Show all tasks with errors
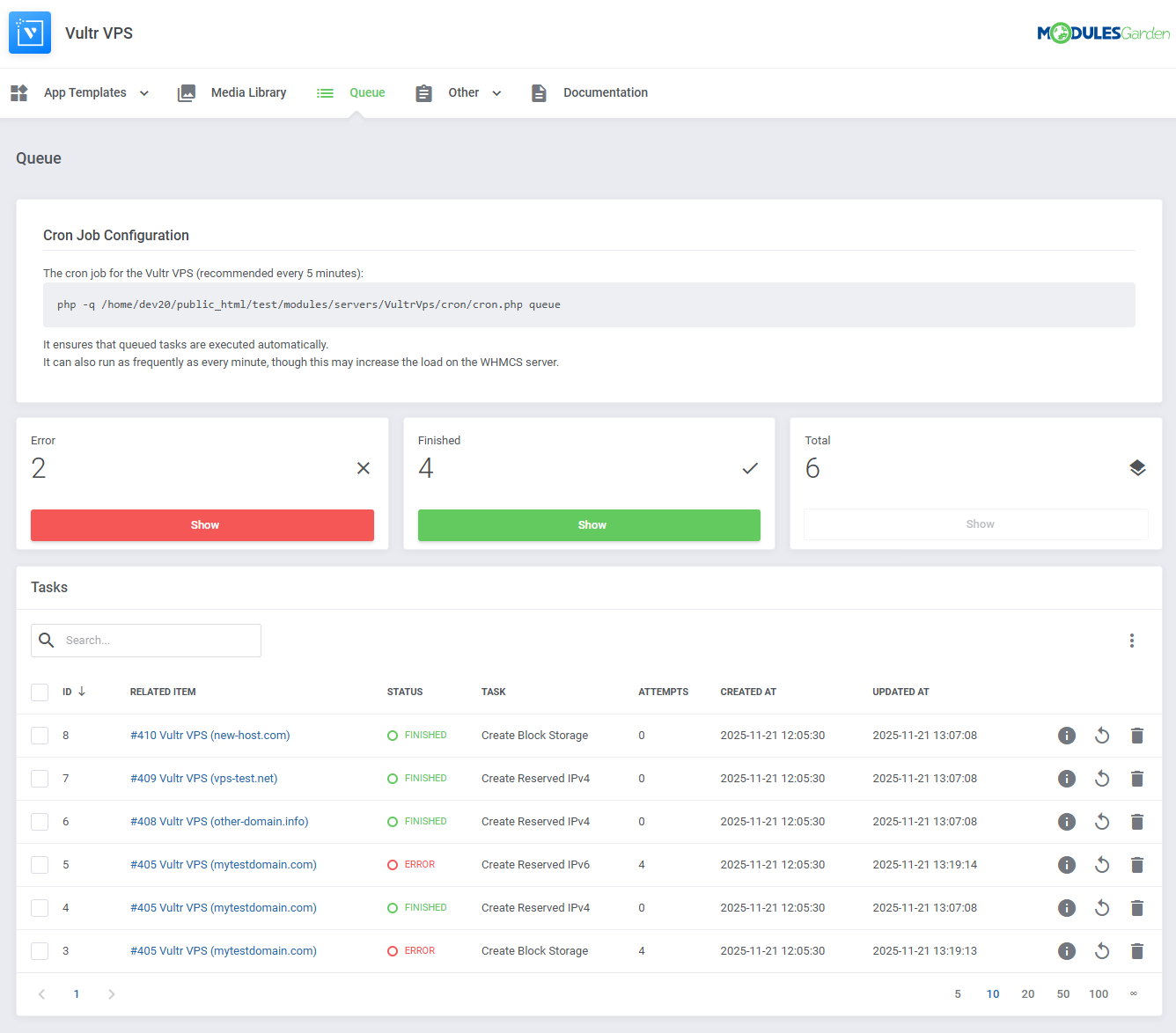Screen dimensions: 1176x1033 202,524
